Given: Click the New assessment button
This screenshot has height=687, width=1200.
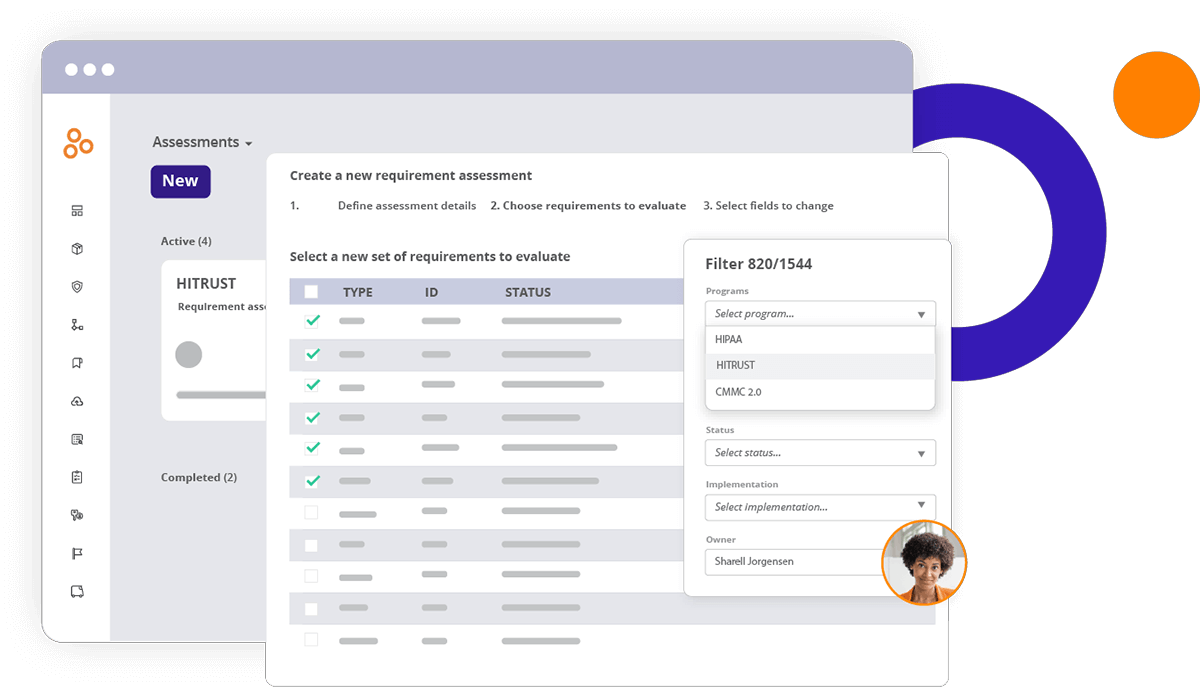Looking at the screenshot, I should click(180, 181).
